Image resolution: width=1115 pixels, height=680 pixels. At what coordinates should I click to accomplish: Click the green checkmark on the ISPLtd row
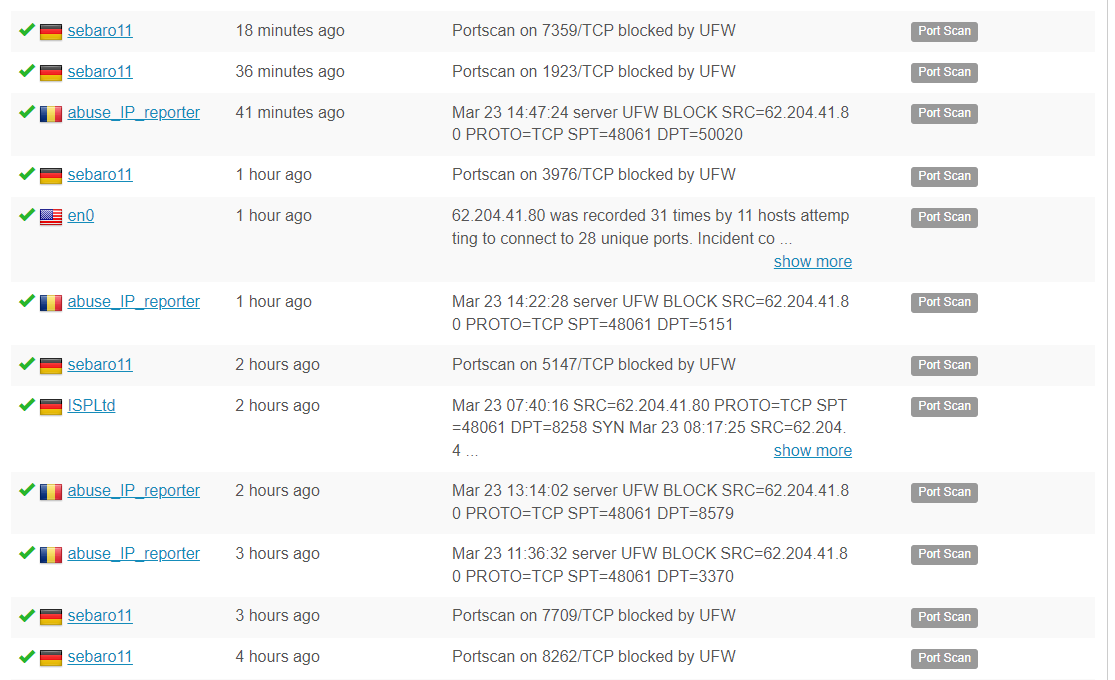[27, 405]
